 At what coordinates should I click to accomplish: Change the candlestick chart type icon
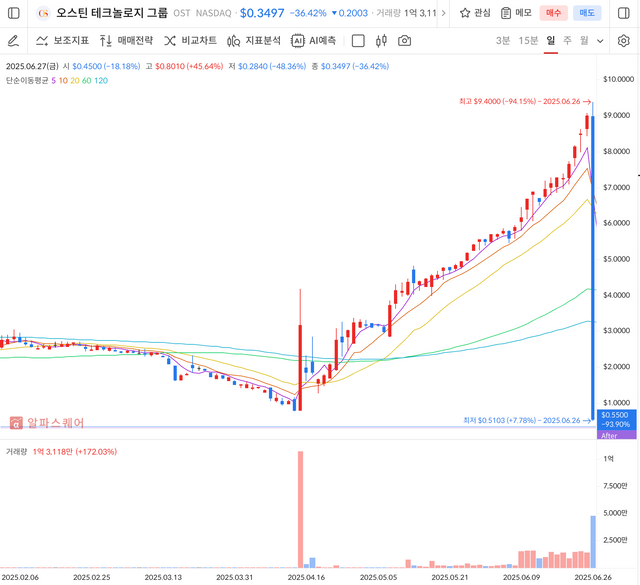click(x=381, y=41)
